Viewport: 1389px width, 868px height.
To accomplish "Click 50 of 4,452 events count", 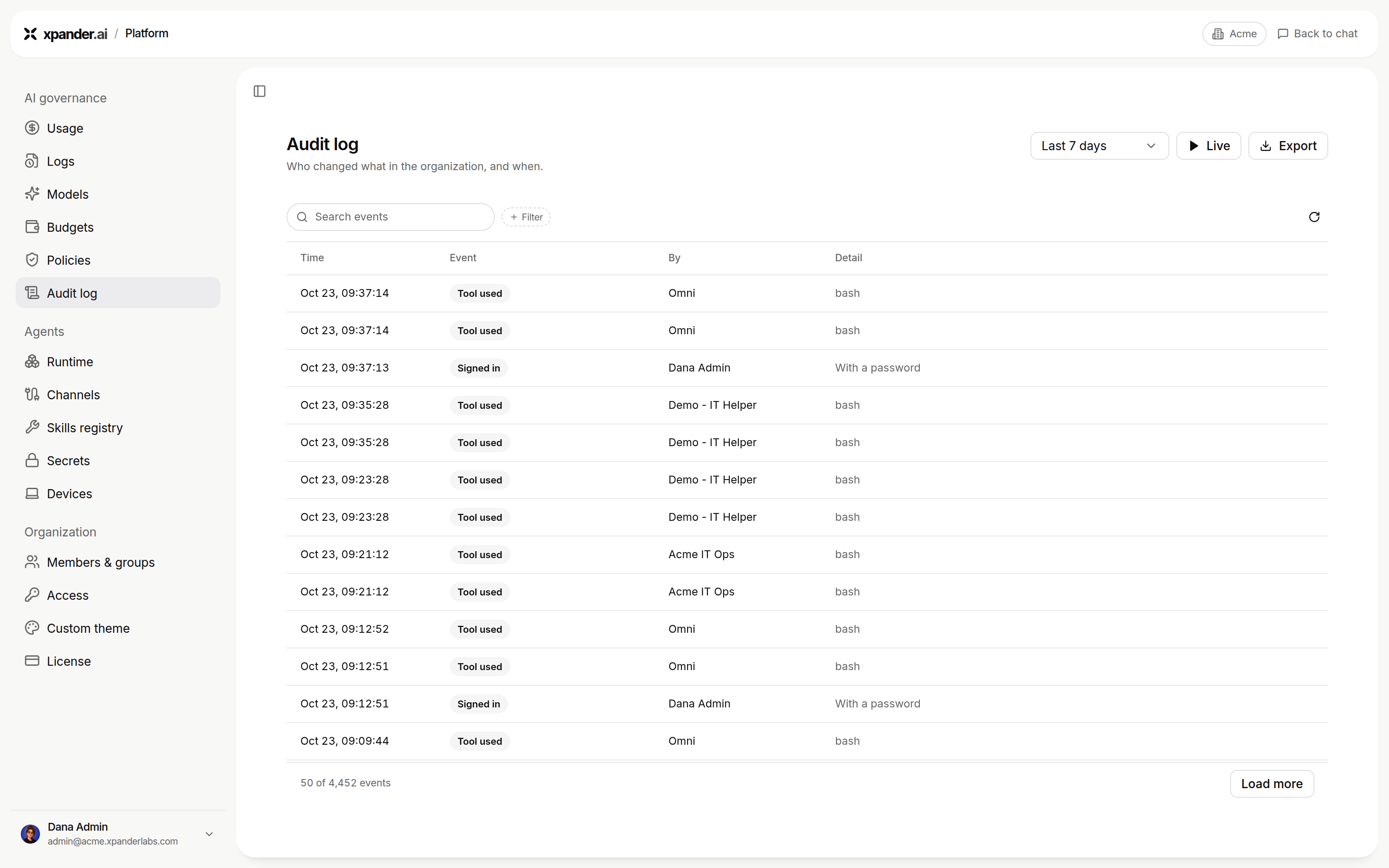I will coord(346,783).
